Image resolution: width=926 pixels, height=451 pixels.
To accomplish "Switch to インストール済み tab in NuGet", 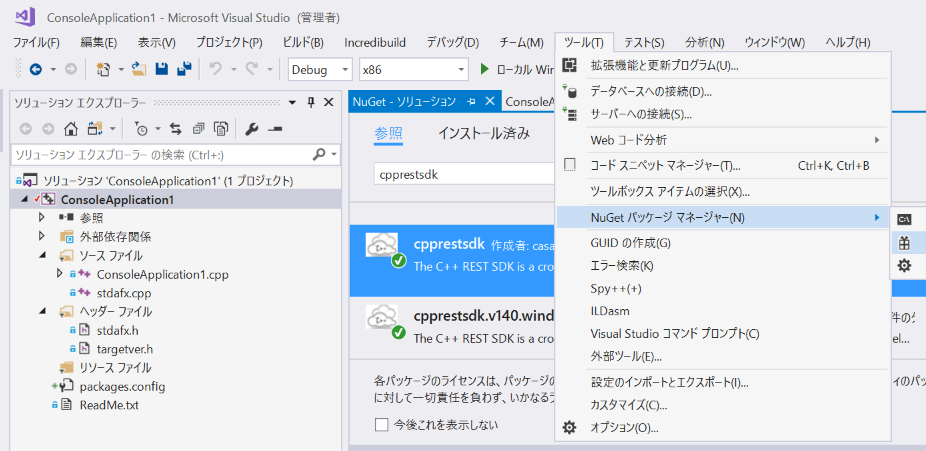I will [x=484, y=133].
